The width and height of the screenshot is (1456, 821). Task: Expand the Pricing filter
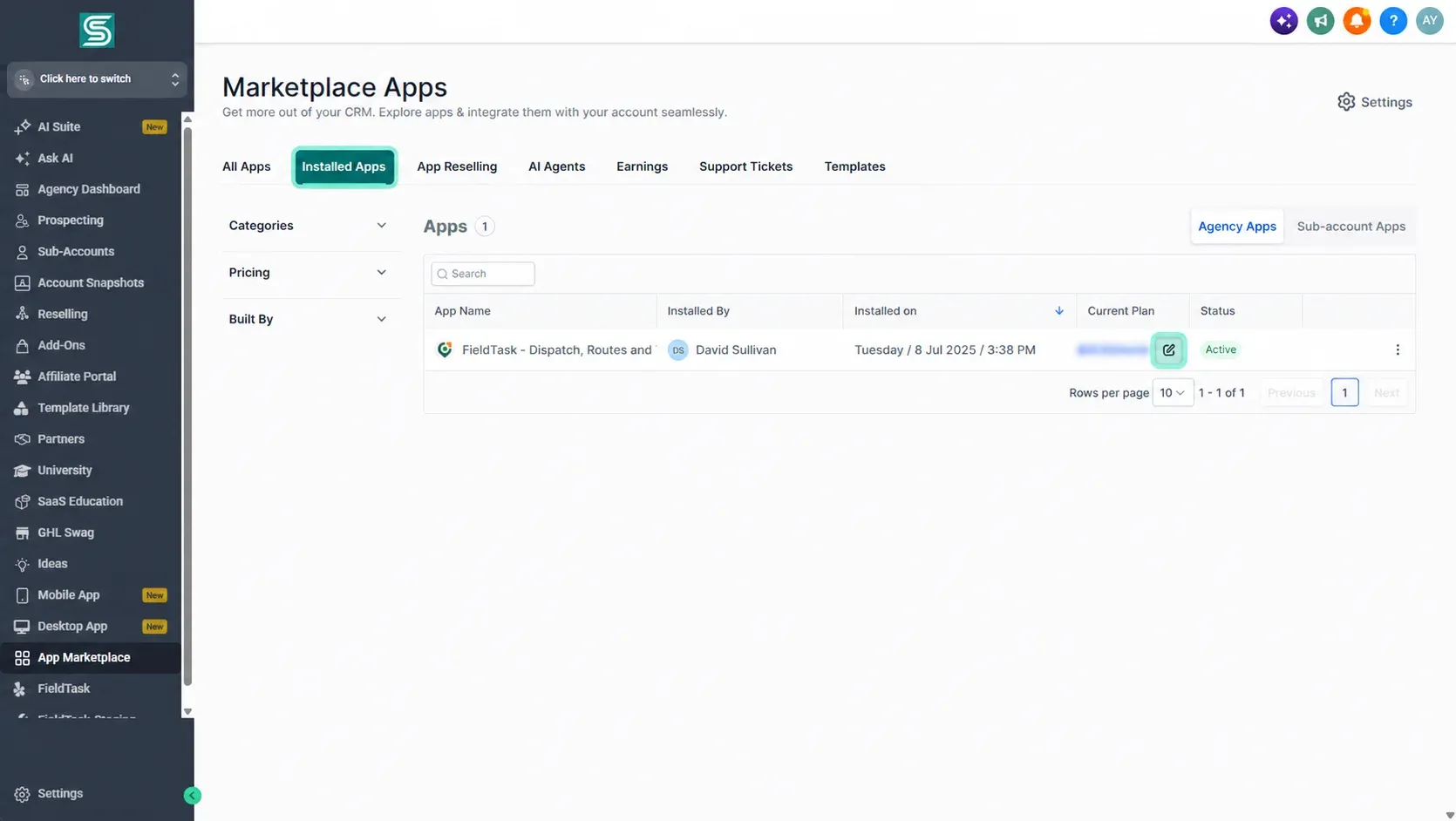pyautogui.click(x=308, y=273)
